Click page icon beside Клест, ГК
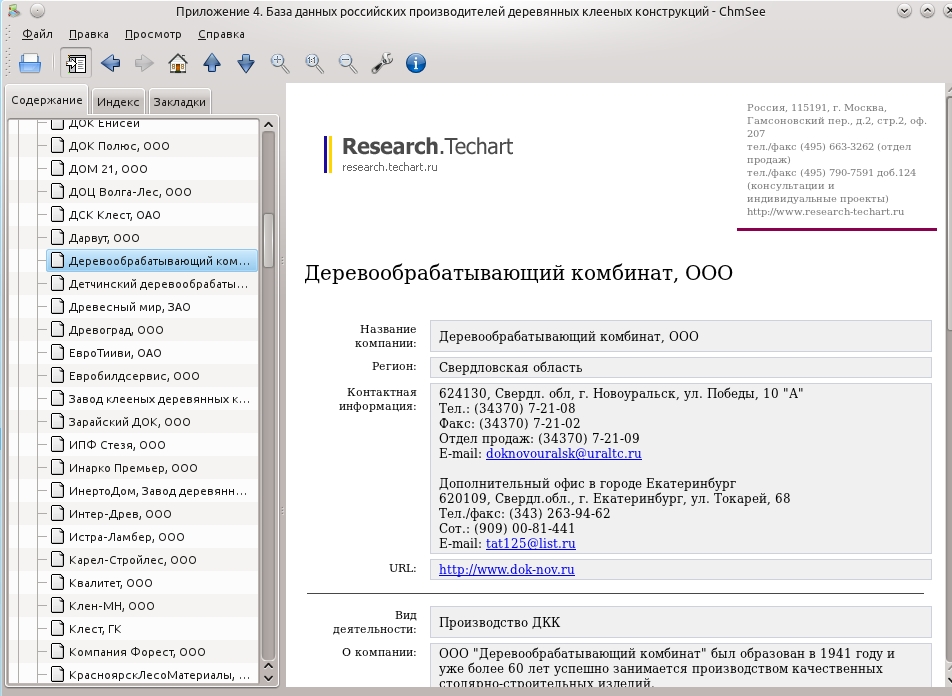Viewport: 952px width, 696px height. (x=57, y=629)
